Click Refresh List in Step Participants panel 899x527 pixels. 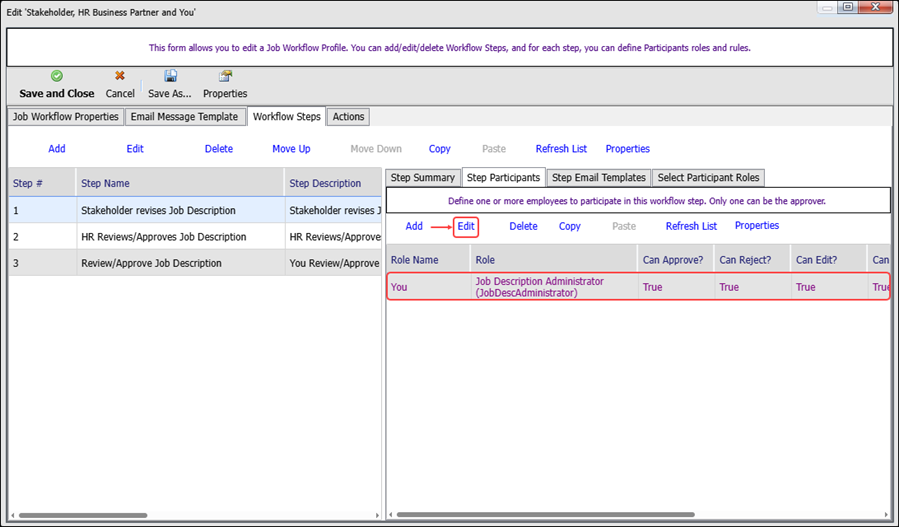pyautogui.click(x=691, y=227)
